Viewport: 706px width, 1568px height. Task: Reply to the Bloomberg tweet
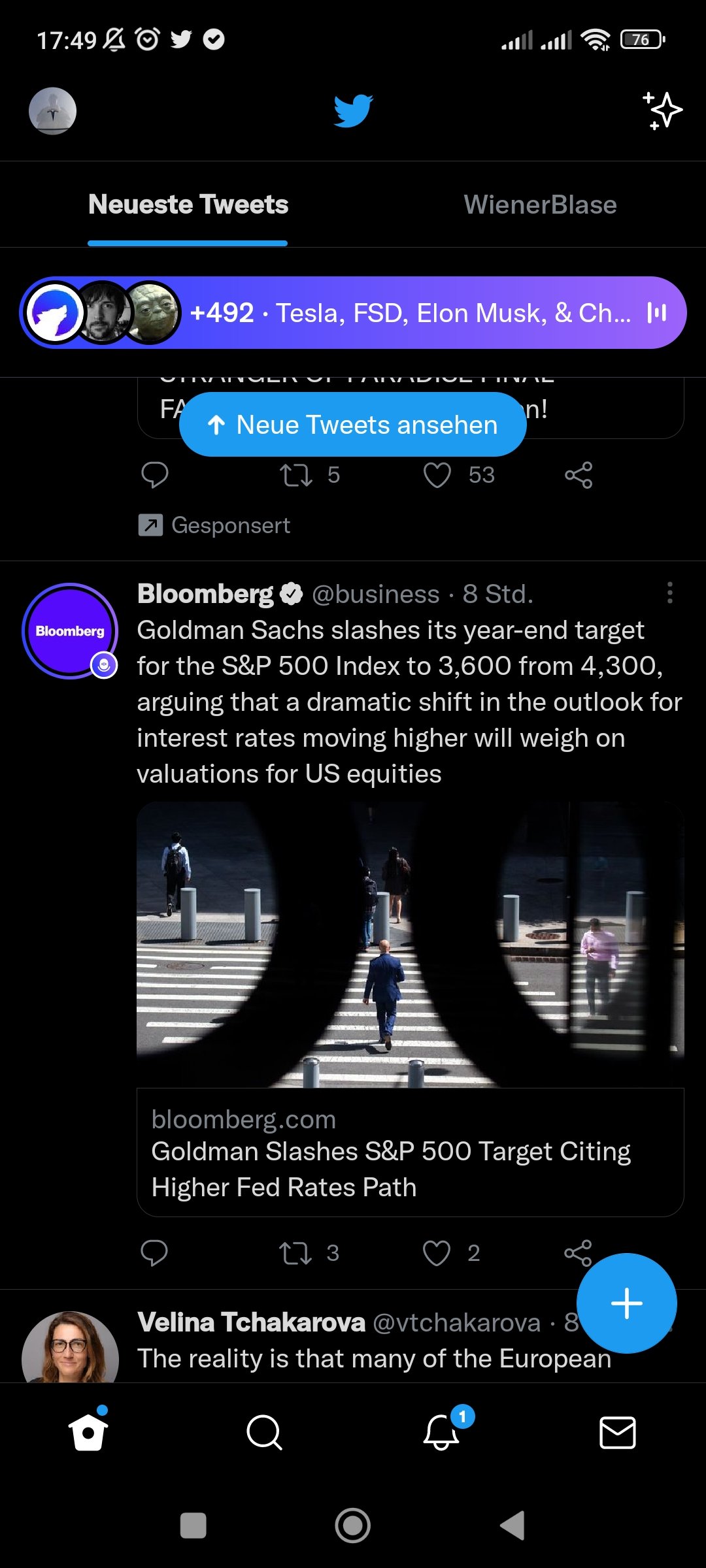[x=154, y=1253]
